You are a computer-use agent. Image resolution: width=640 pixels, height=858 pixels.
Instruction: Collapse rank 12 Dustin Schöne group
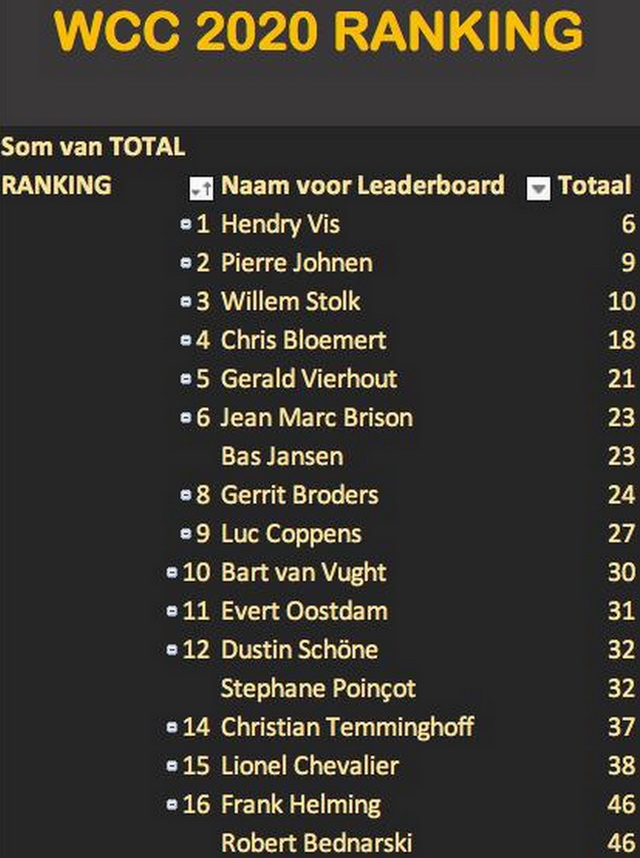pyautogui.click(x=172, y=650)
